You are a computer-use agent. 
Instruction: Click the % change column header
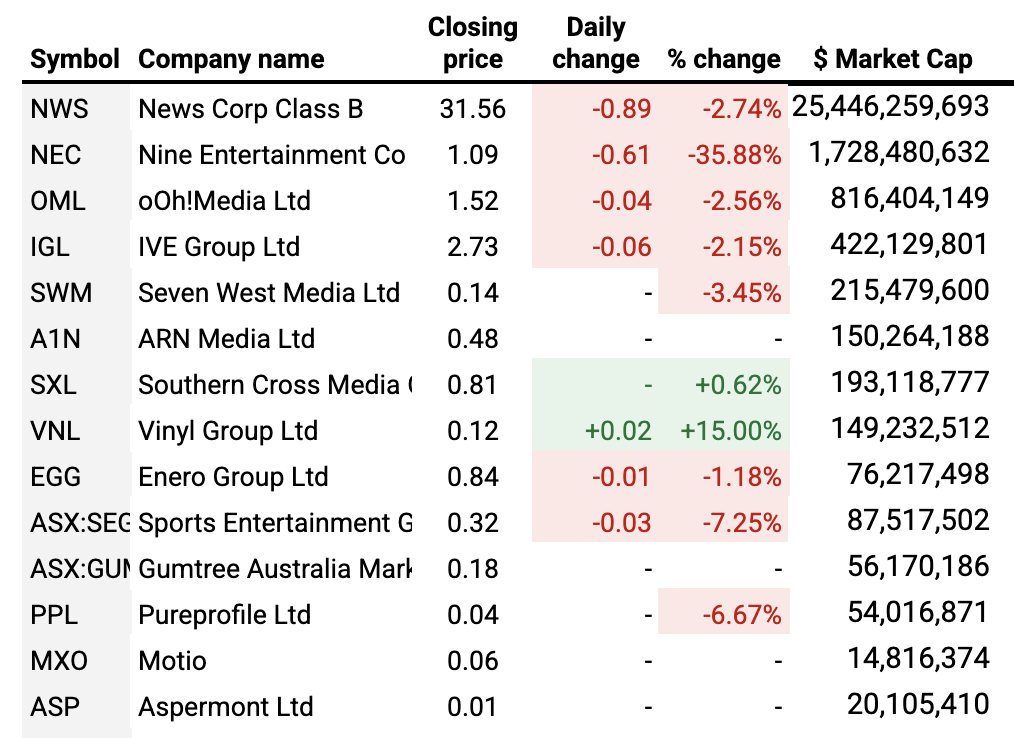(724, 59)
